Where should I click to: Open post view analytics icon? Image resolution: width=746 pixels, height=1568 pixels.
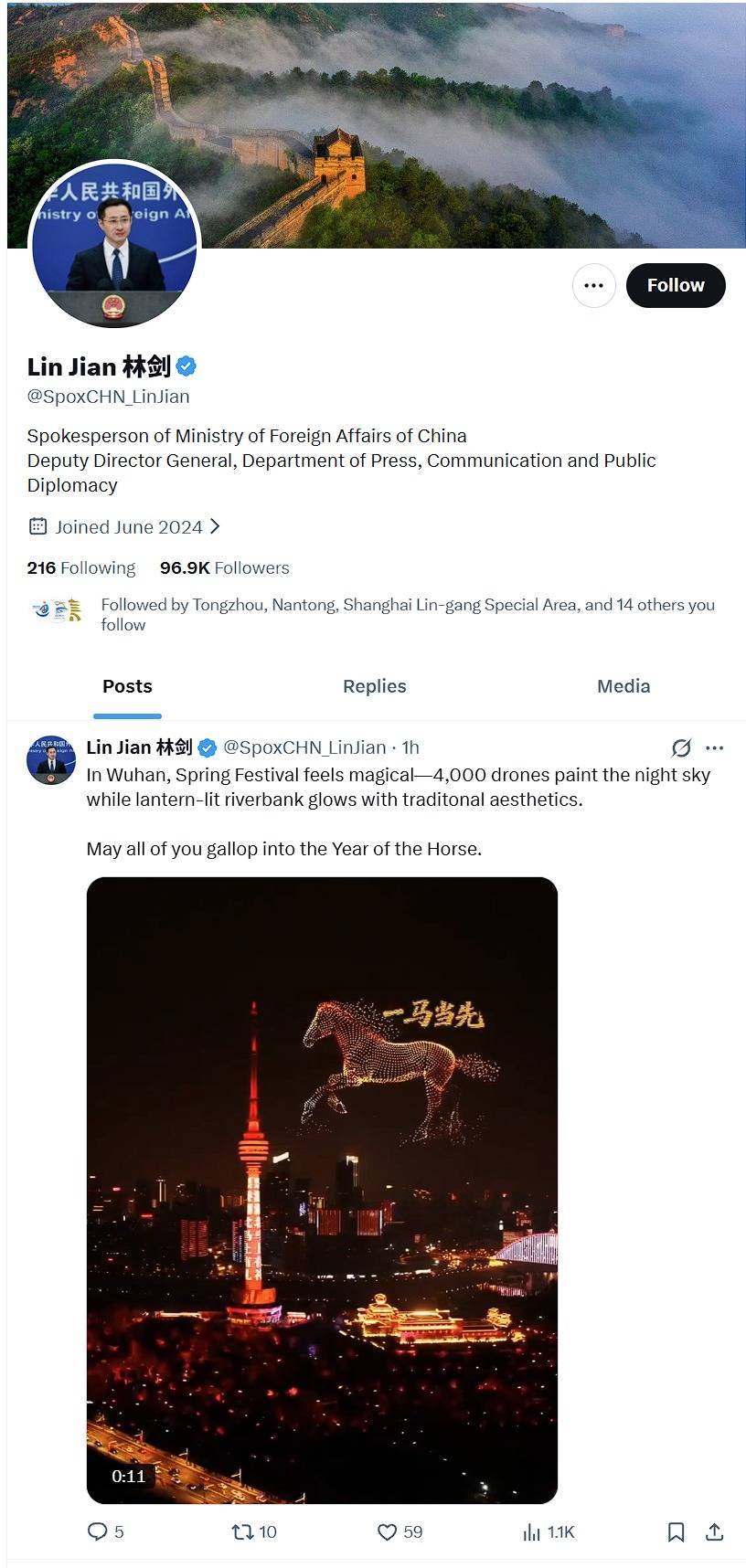(532, 1531)
